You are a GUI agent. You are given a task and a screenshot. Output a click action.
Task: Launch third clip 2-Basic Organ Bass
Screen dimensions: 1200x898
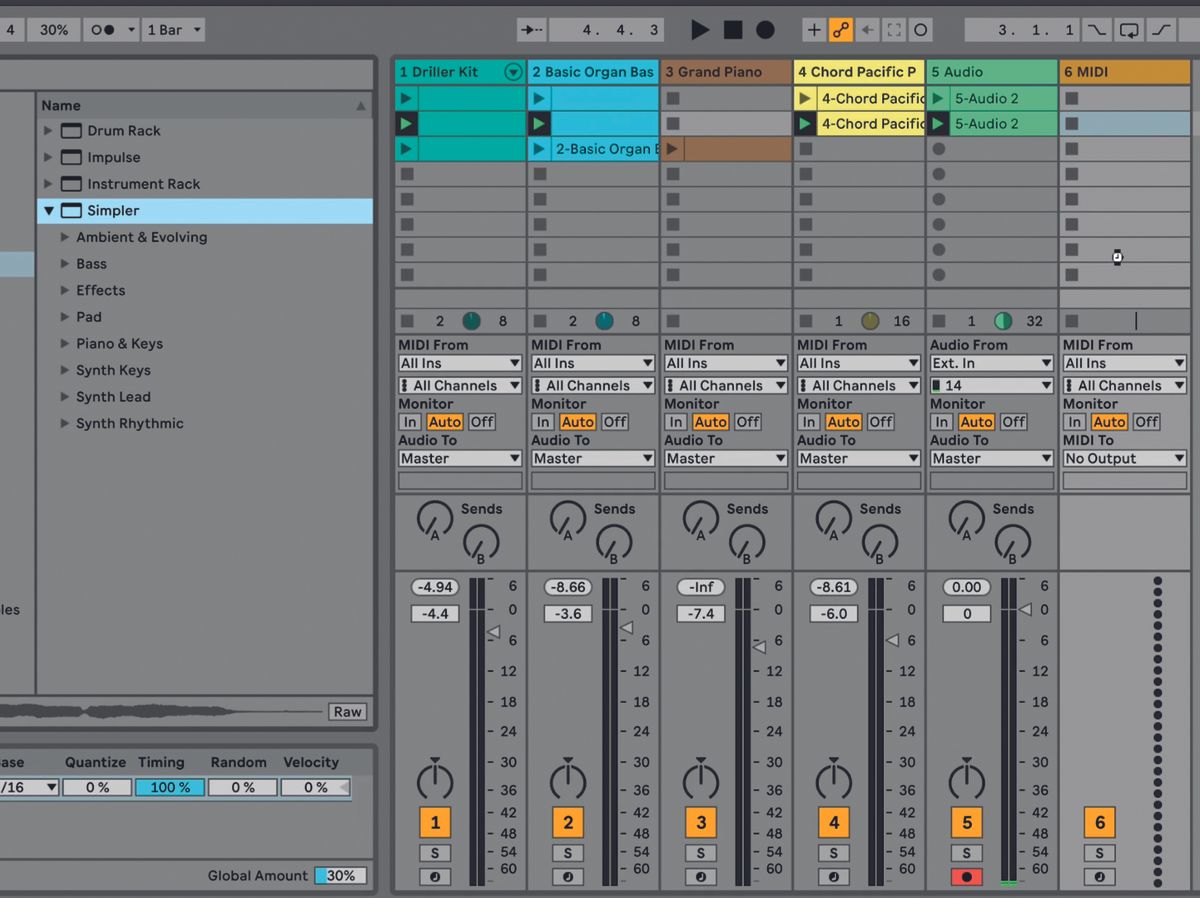(x=539, y=149)
